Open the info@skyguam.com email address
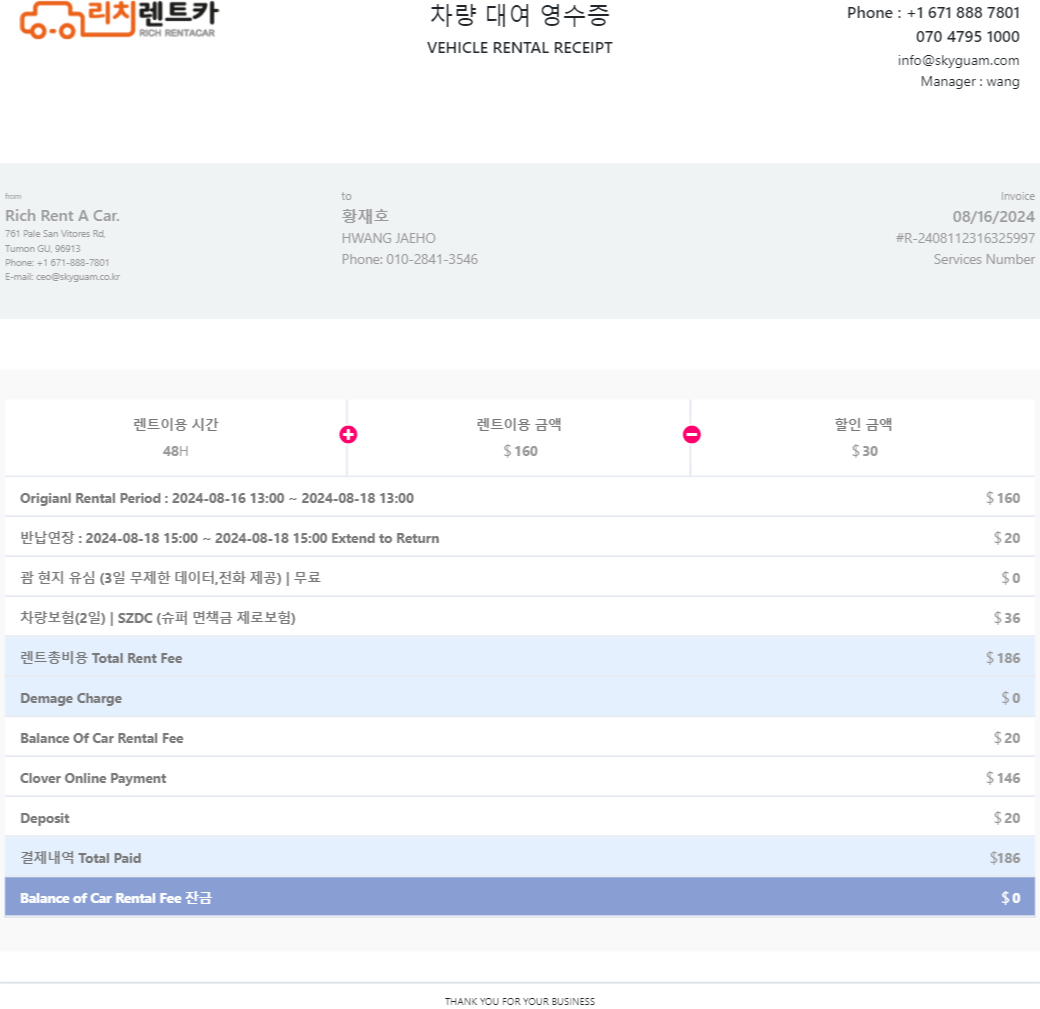The width and height of the screenshot is (1040, 1009). pyautogui.click(x=958, y=60)
